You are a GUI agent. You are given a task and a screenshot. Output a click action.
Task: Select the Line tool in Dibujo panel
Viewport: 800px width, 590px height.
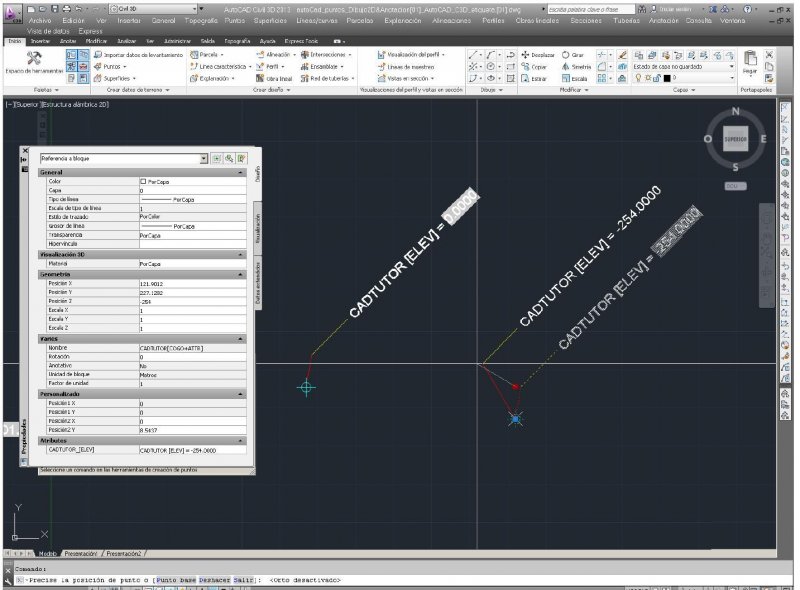(x=473, y=55)
